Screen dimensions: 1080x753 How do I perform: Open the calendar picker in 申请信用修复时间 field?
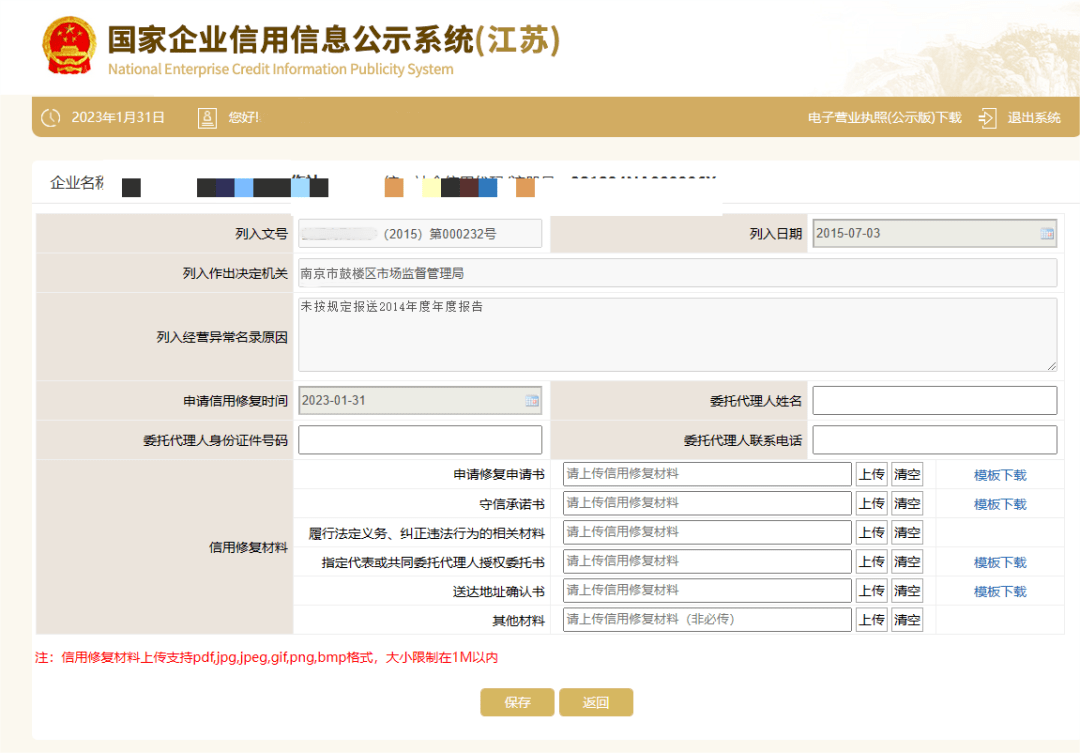click(x=531, y=400)
